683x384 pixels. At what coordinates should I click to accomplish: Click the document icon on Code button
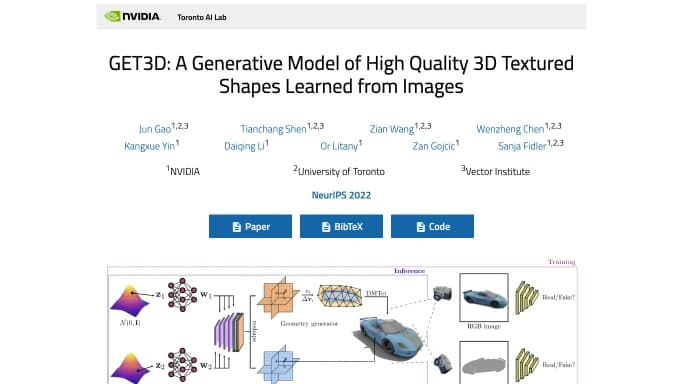[x=420, y=227]
